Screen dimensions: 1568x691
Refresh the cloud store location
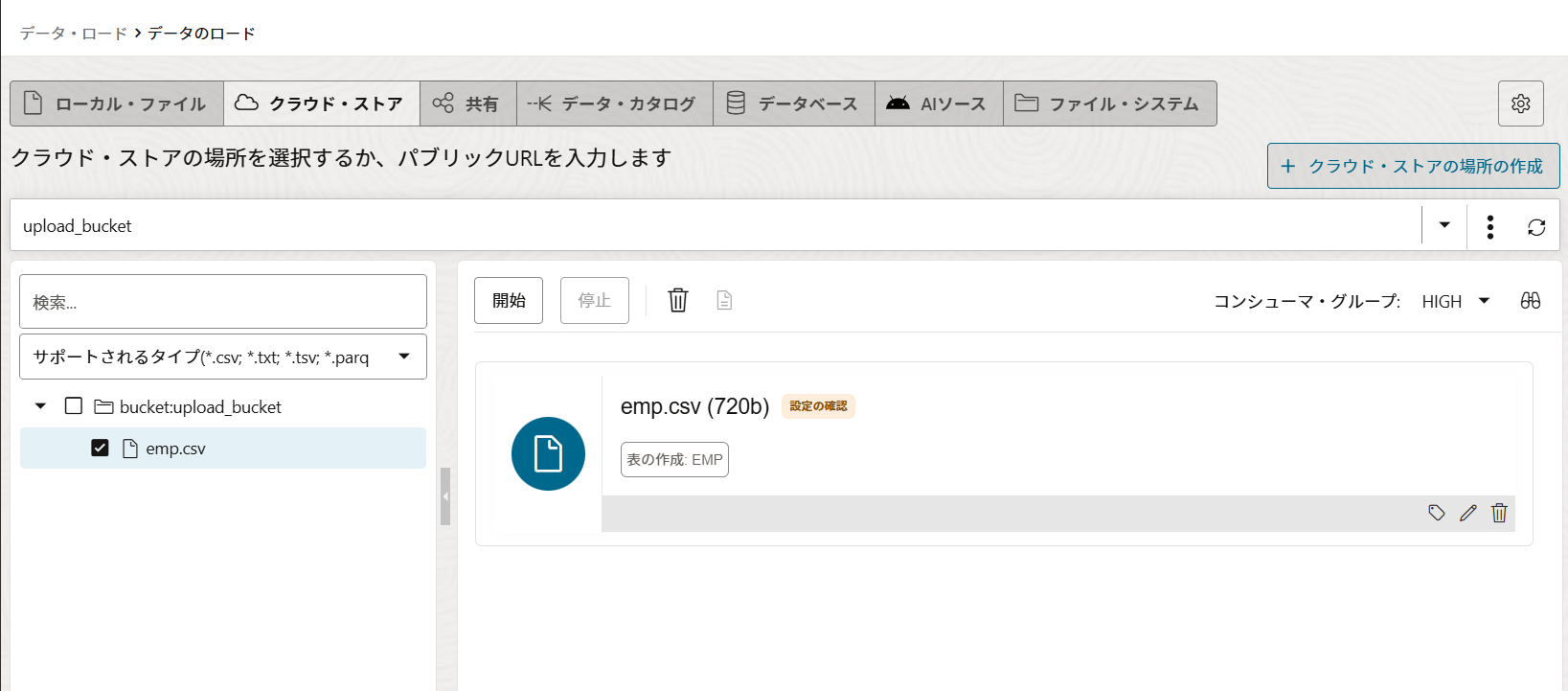coord(1536,227)
